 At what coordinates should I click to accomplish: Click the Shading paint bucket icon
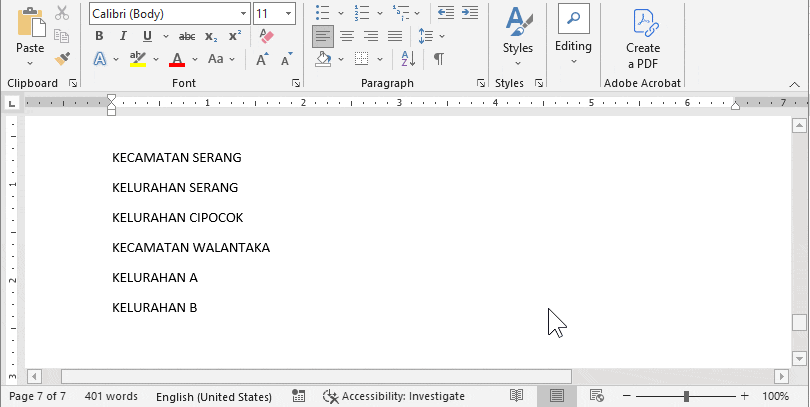pos(323,59)
